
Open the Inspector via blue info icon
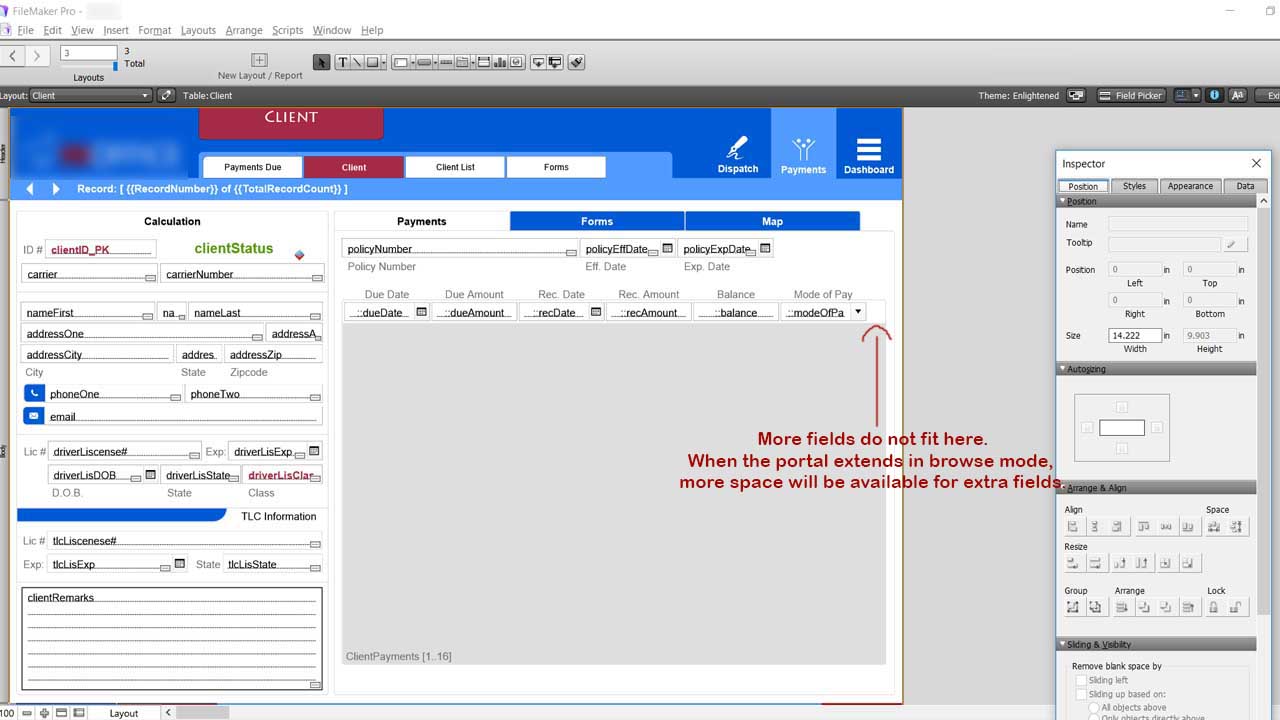point(1215,95)
